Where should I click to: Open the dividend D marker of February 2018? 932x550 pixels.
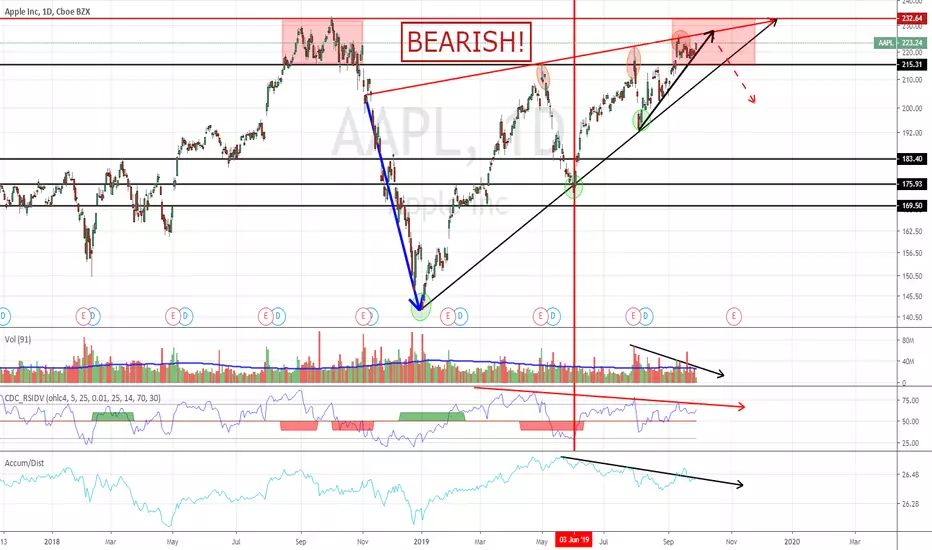(x=94, y=316)
